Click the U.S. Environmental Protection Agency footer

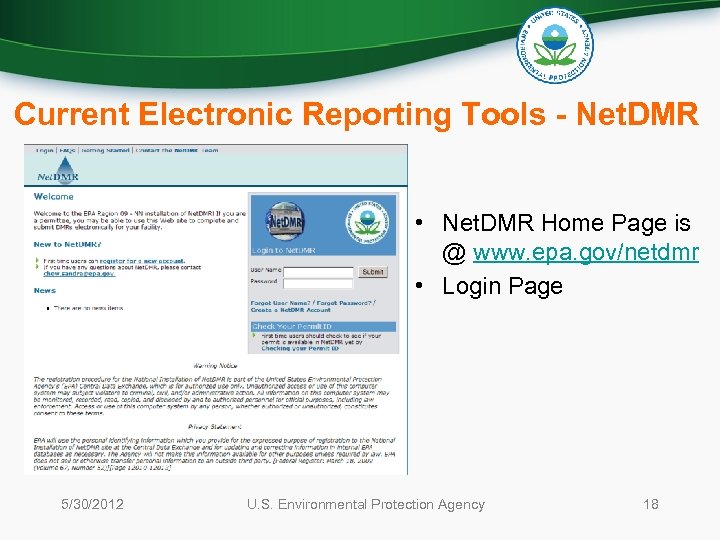coord(366,504)
